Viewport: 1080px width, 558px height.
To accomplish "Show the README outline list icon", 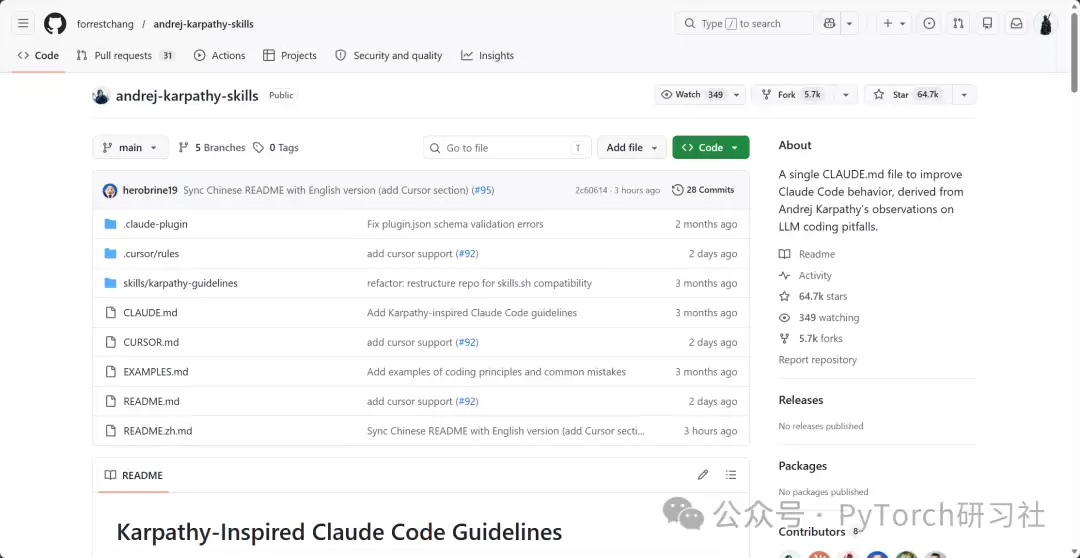I will pyautogui.click(x=731, y=475).
